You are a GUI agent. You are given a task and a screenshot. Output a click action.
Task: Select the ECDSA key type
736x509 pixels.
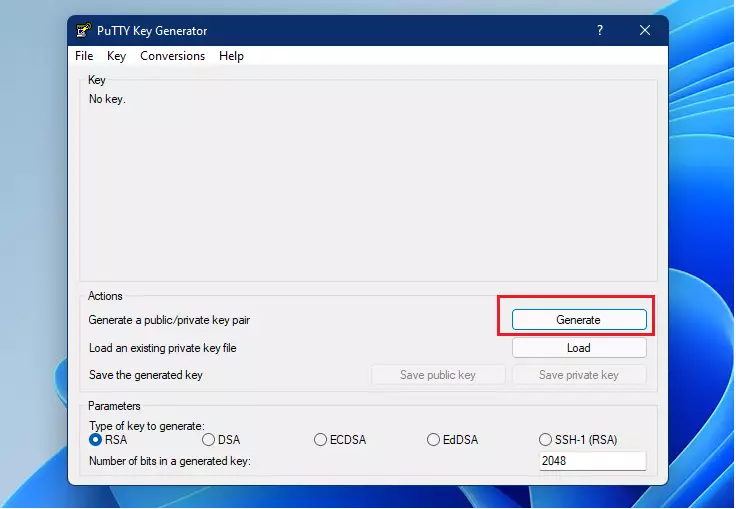pos(340,440)
